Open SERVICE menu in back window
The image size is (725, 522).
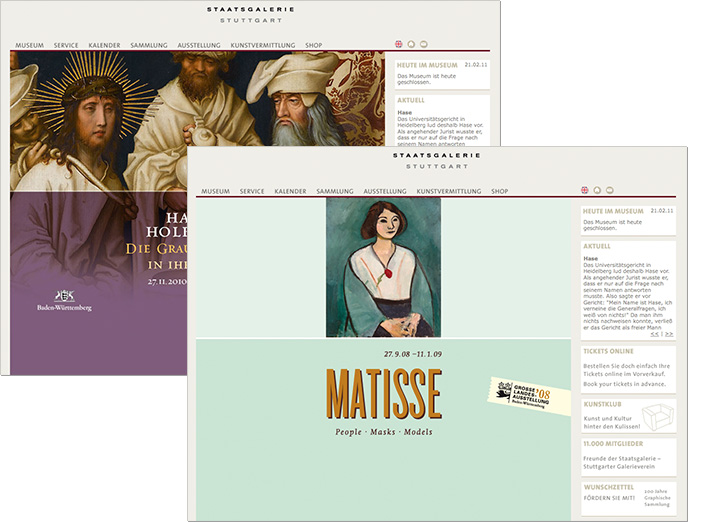tap(66, 45)
